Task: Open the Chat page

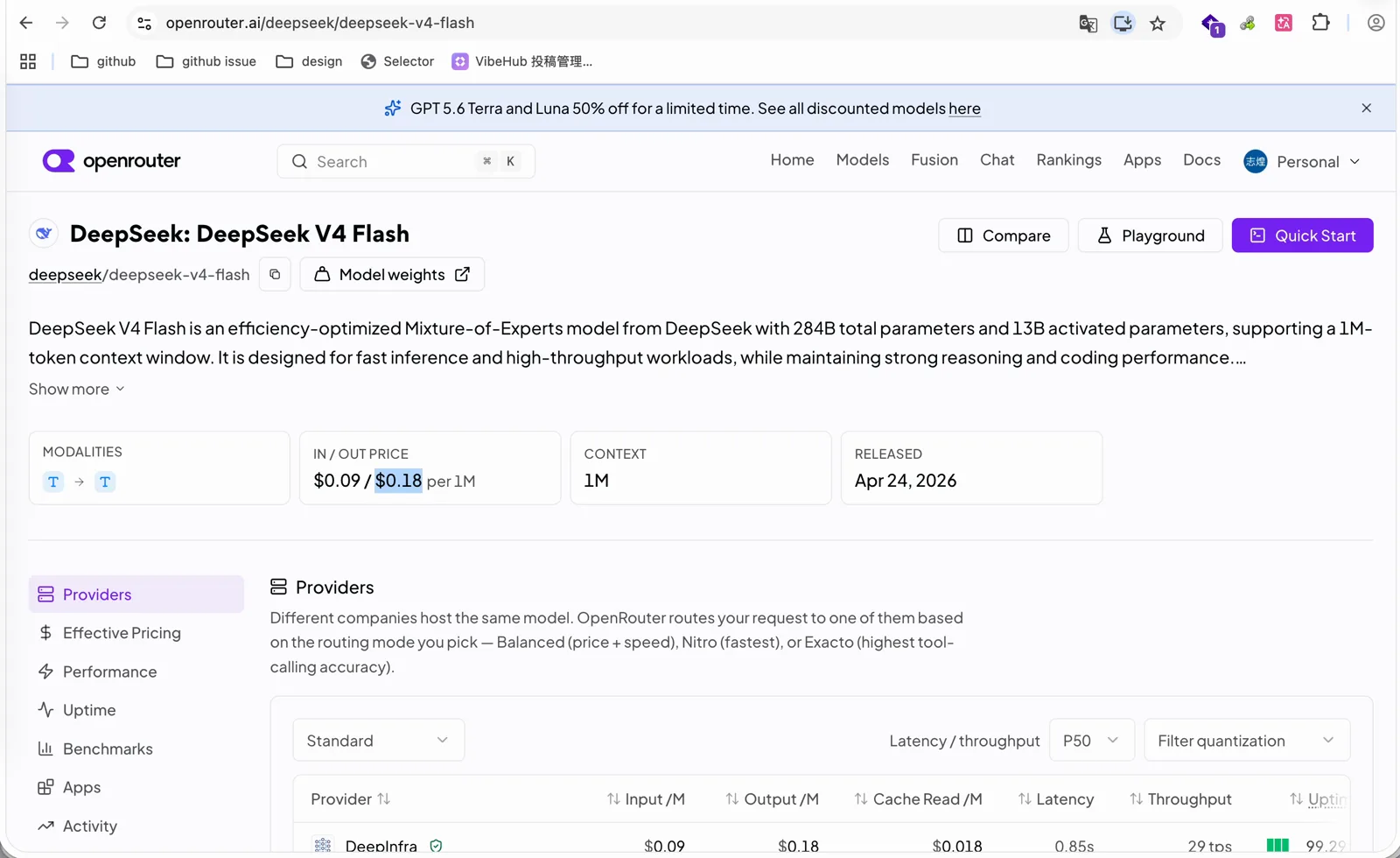Action: pyautogui.click(x=997, y=160)
